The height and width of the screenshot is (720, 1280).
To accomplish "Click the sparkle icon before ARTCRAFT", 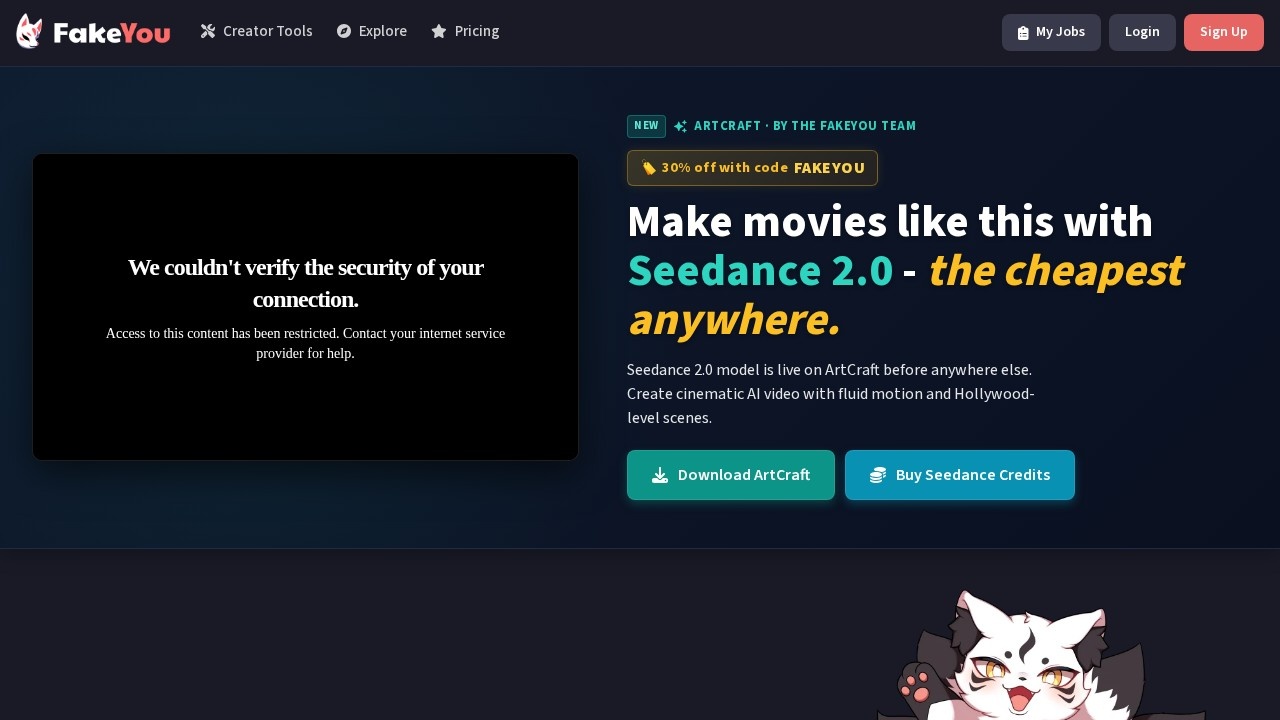I will point(680,126).
